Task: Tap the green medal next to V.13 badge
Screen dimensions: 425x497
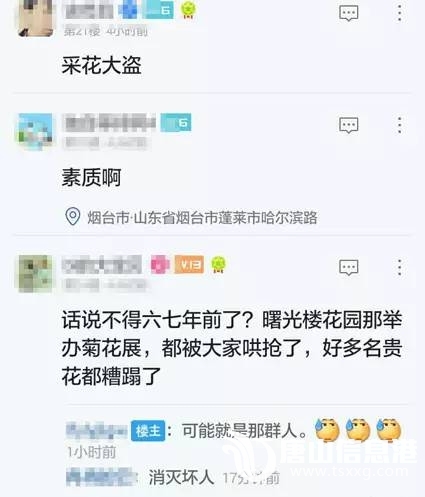Action: tap(218, 265)
